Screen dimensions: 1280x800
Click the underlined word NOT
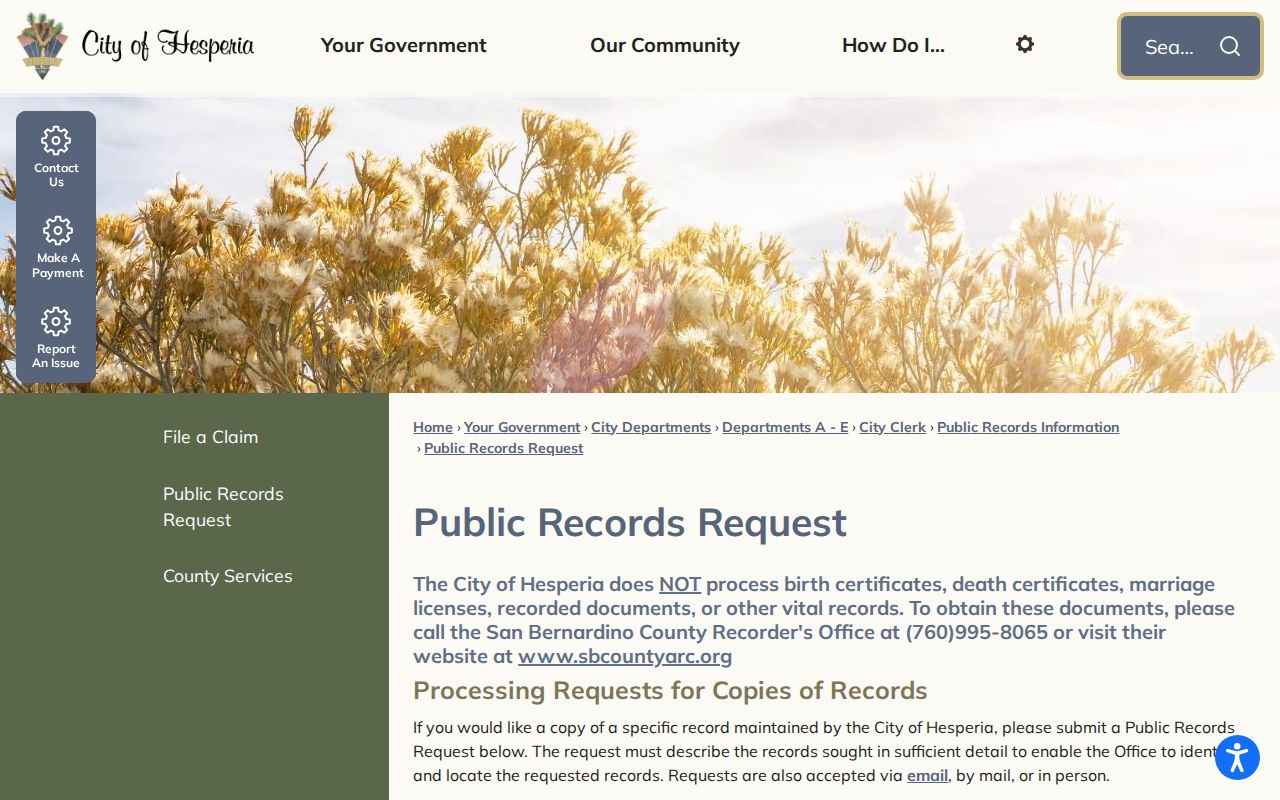click(x=680, y=584)
